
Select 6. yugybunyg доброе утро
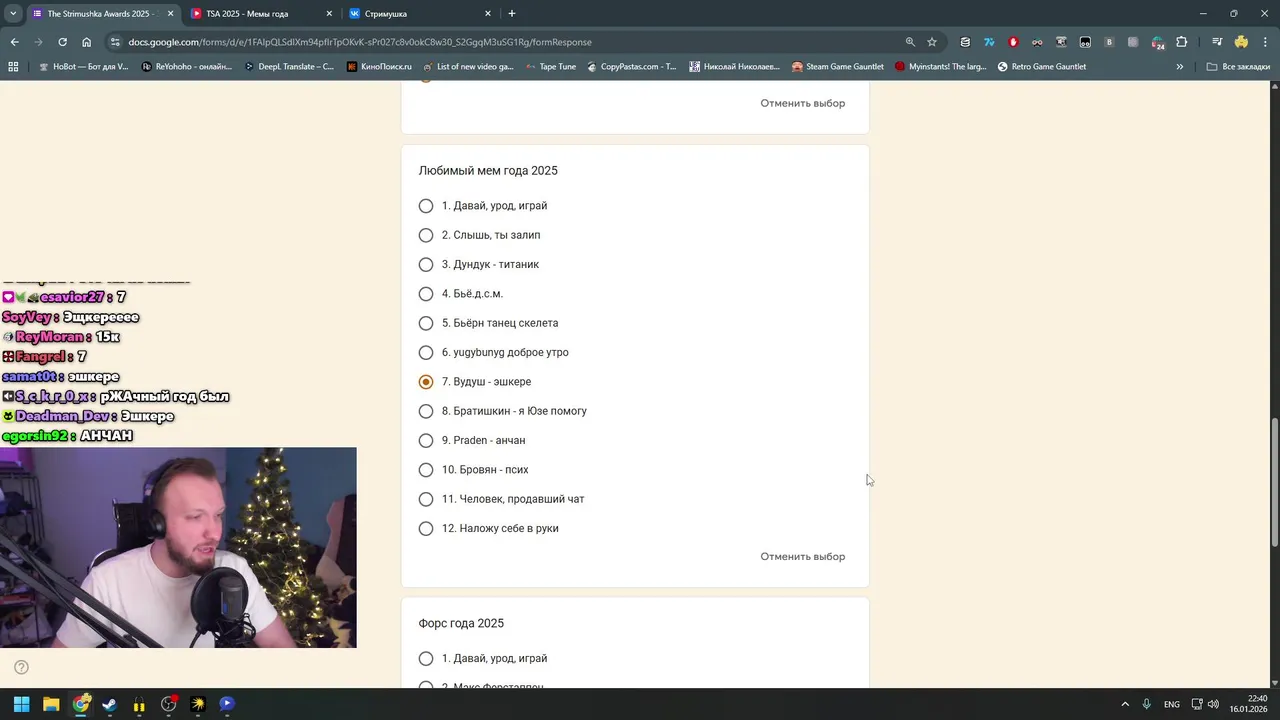point(426,352)
